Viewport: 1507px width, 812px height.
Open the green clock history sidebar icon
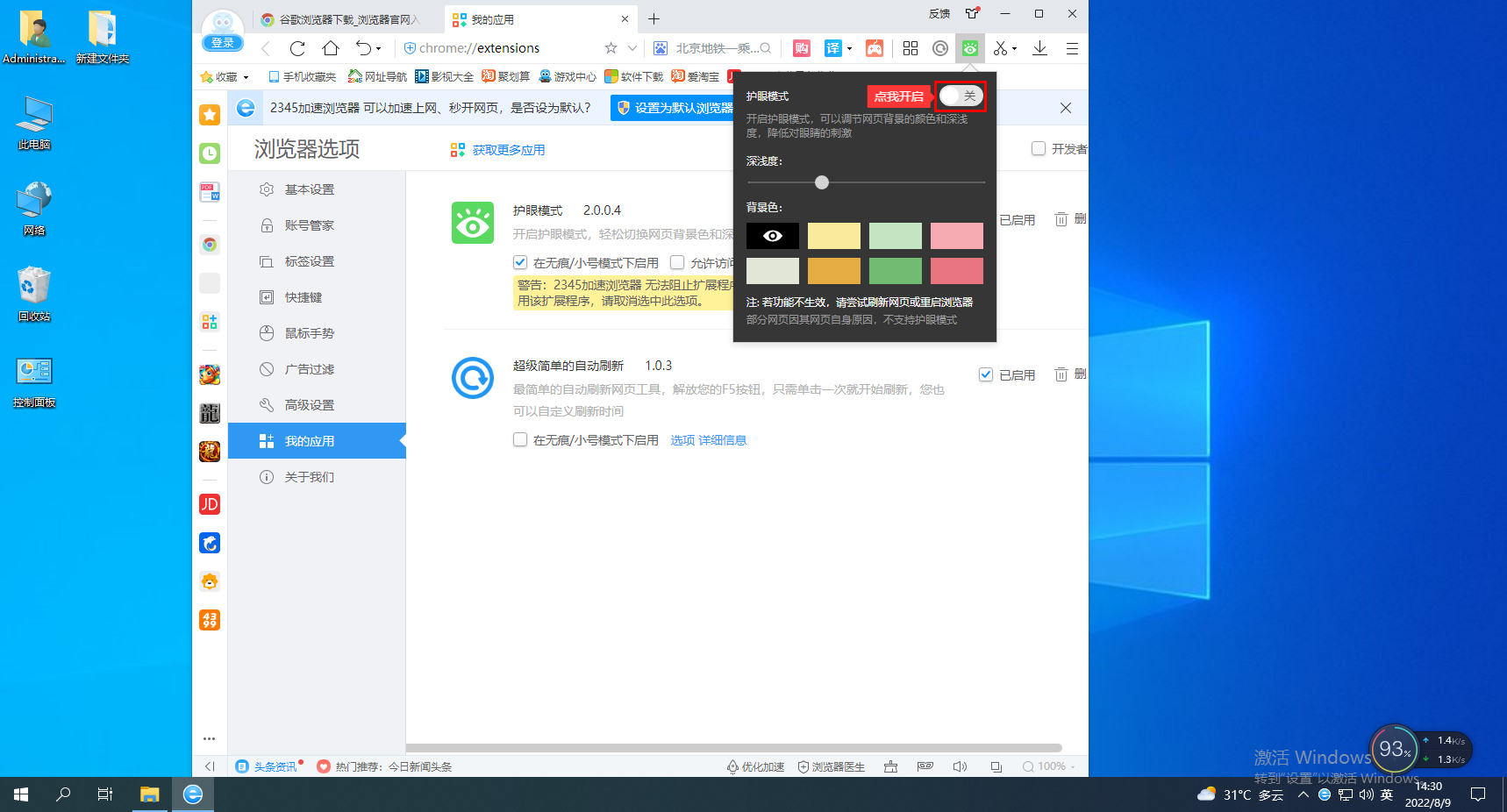click(210, 153)
